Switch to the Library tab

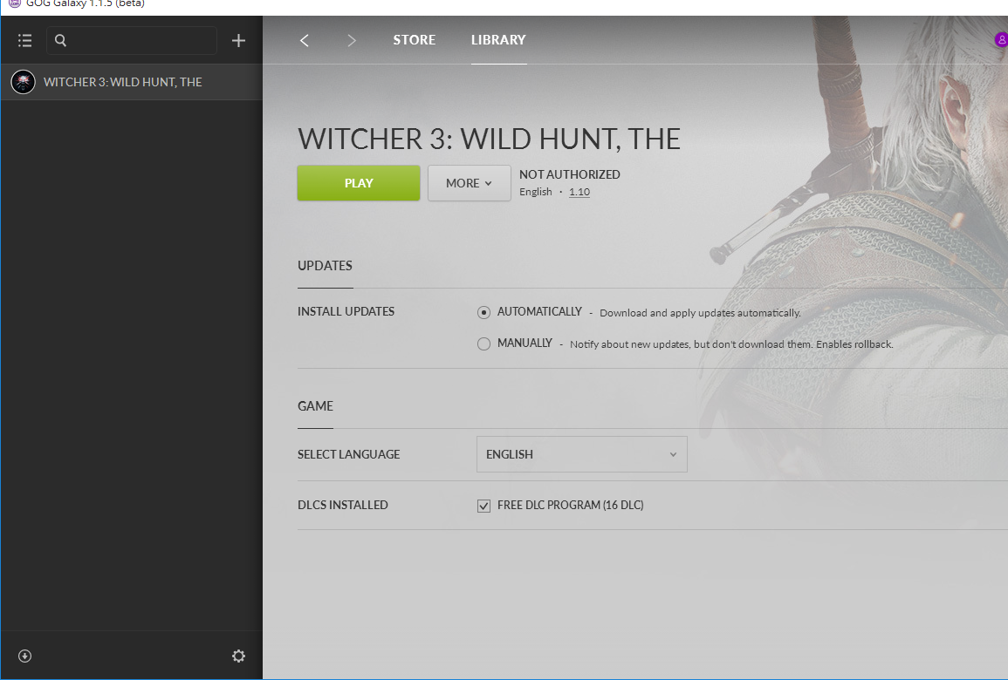click(x=498, y=40)
